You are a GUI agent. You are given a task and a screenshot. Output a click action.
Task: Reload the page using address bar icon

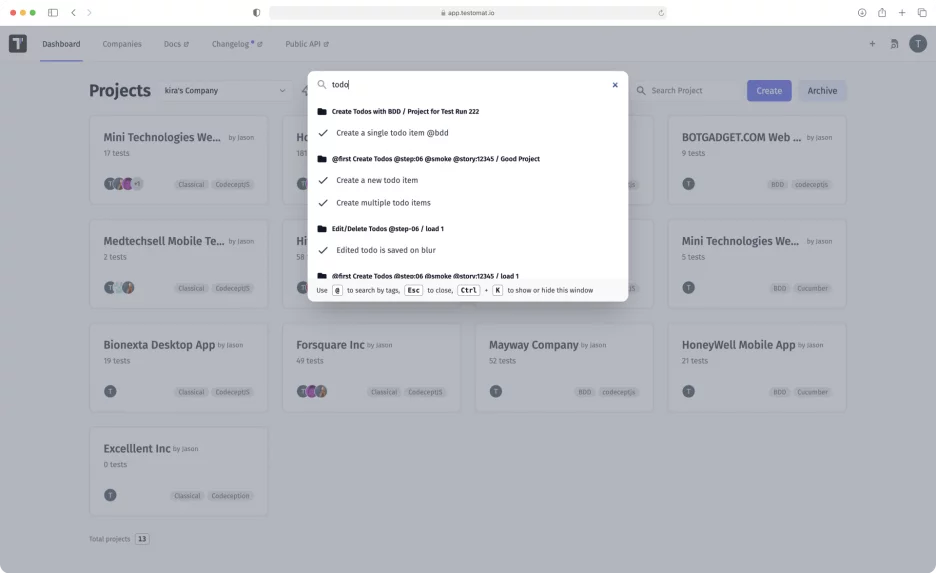(x=661, y=13)
